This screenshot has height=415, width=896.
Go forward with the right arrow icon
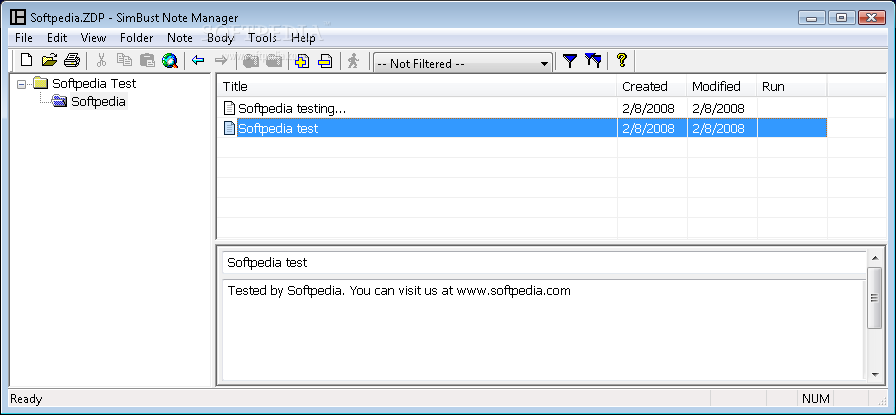pyautogui.click(x=221, y=60)
